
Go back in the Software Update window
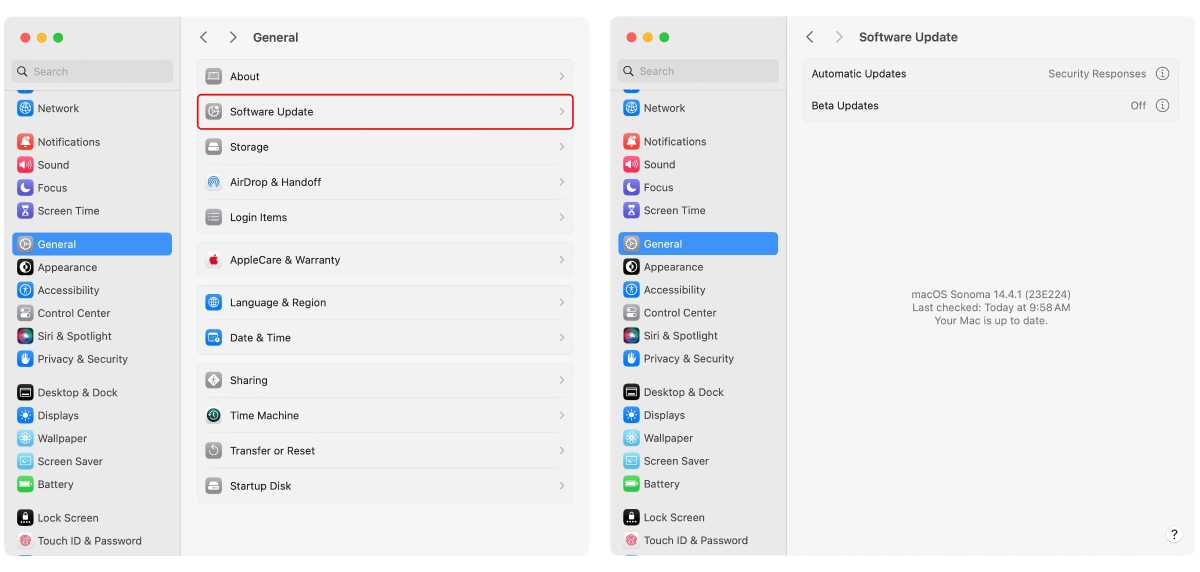tap(810, 37)
